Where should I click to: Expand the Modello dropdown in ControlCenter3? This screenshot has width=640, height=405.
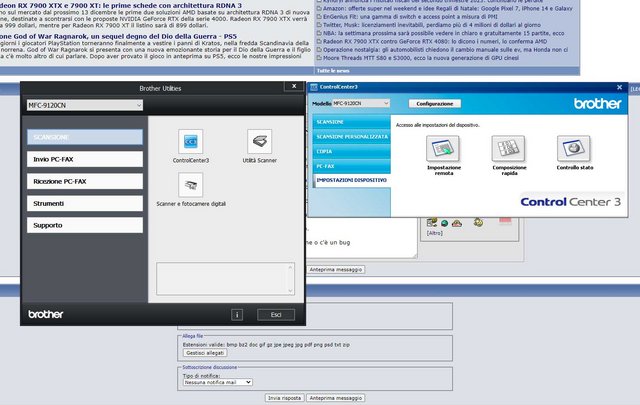(361, 104)
